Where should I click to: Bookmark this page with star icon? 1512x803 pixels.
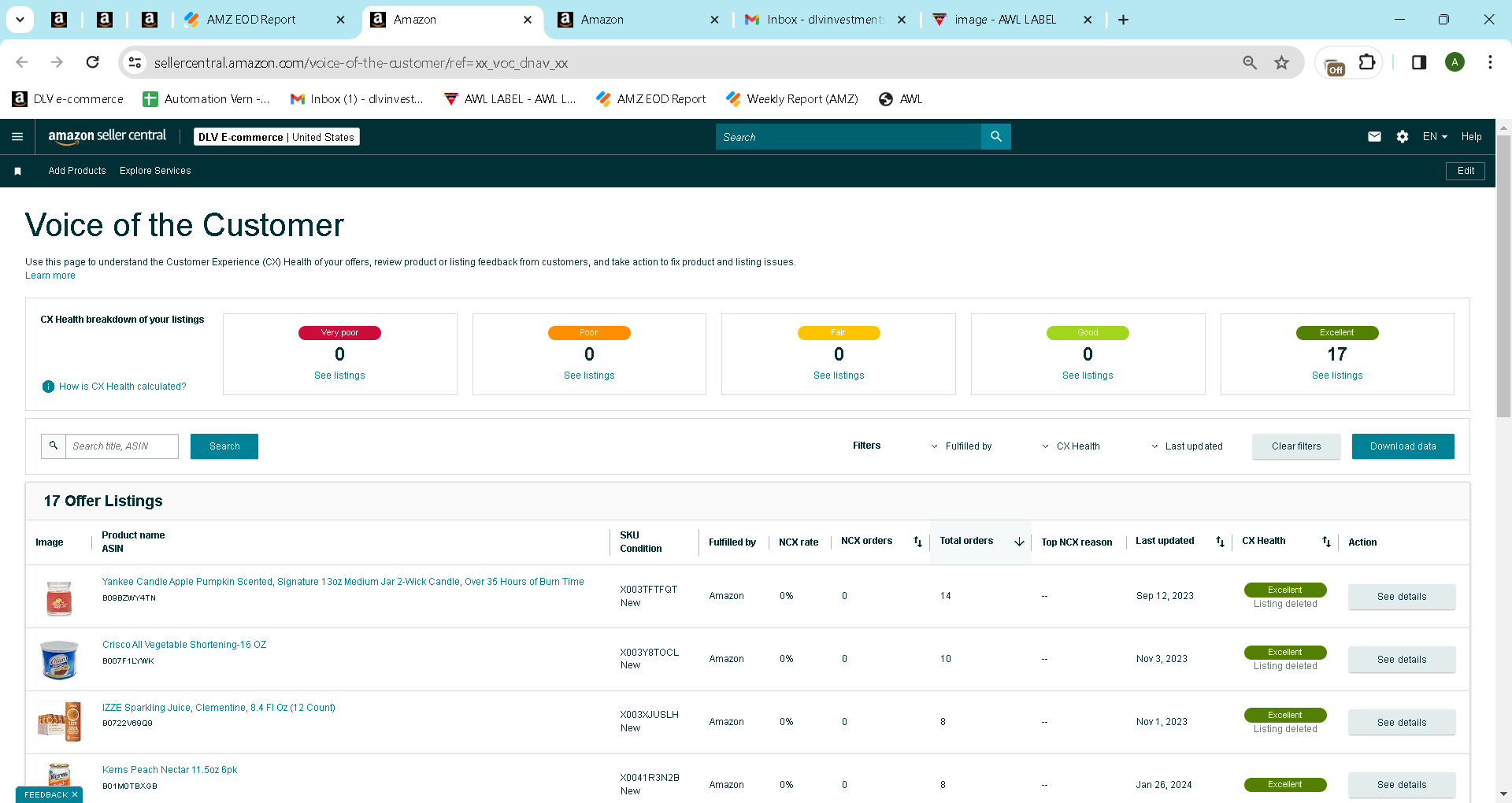pyautogui.click(x=1282, y=62)
